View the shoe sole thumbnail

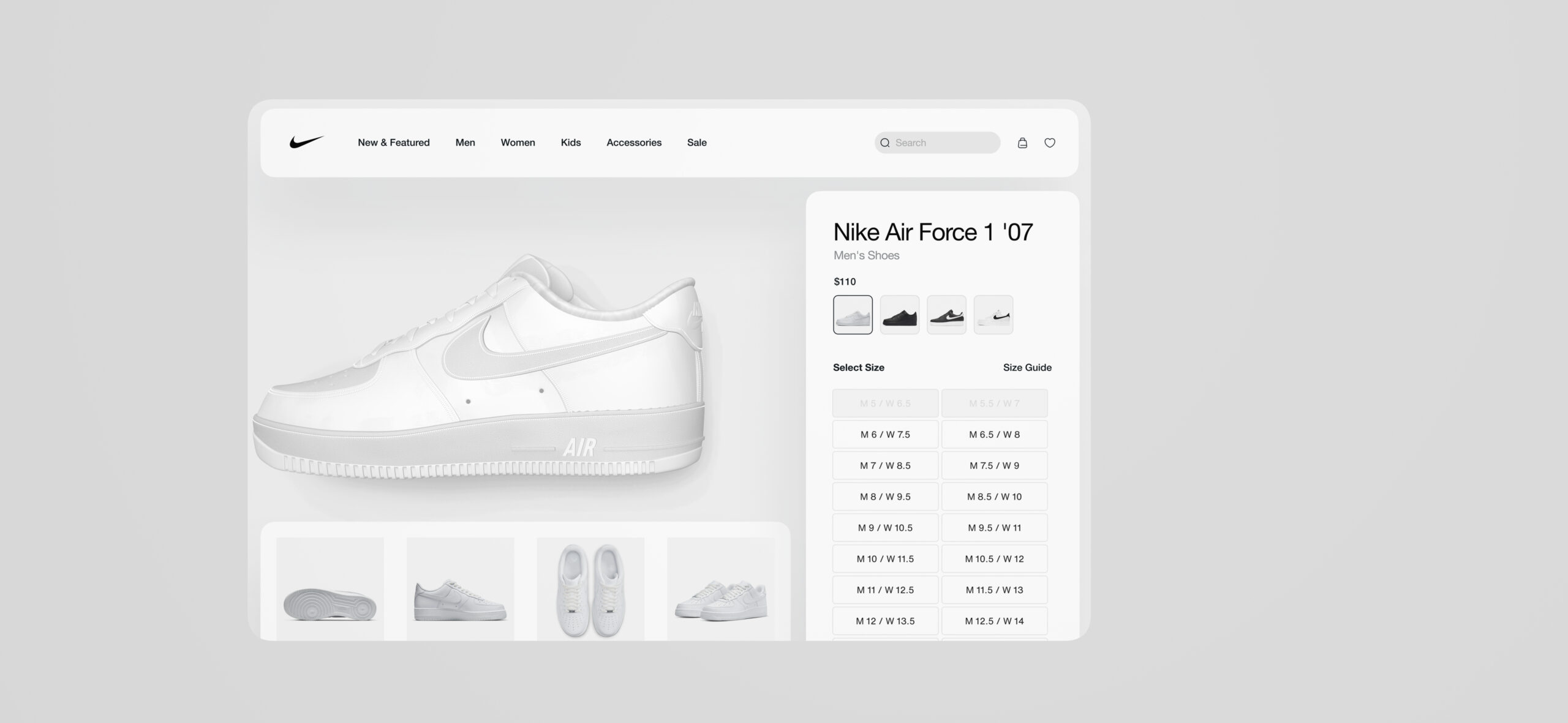click(330, 589)
